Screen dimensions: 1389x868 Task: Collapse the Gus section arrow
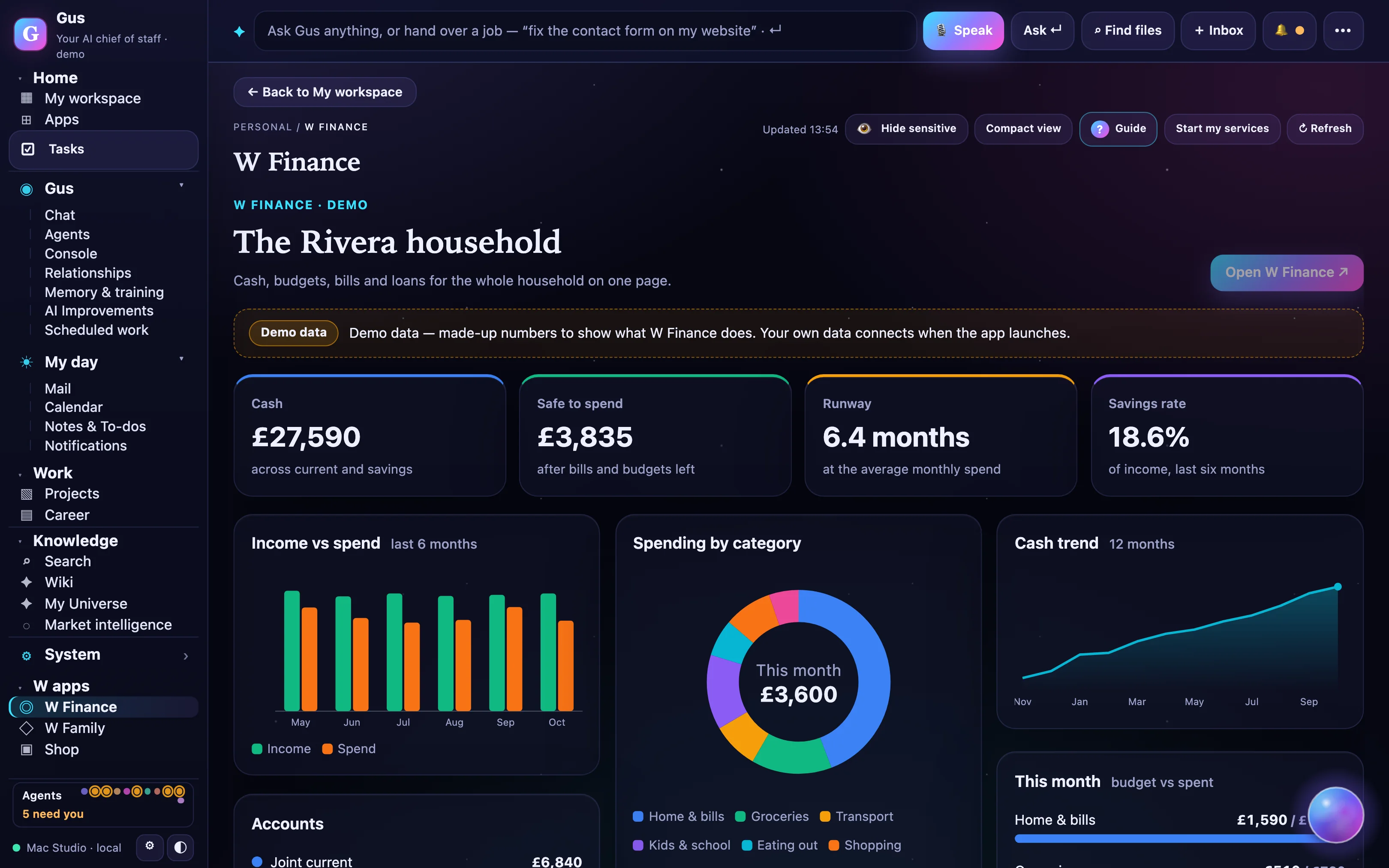(181, 186)
